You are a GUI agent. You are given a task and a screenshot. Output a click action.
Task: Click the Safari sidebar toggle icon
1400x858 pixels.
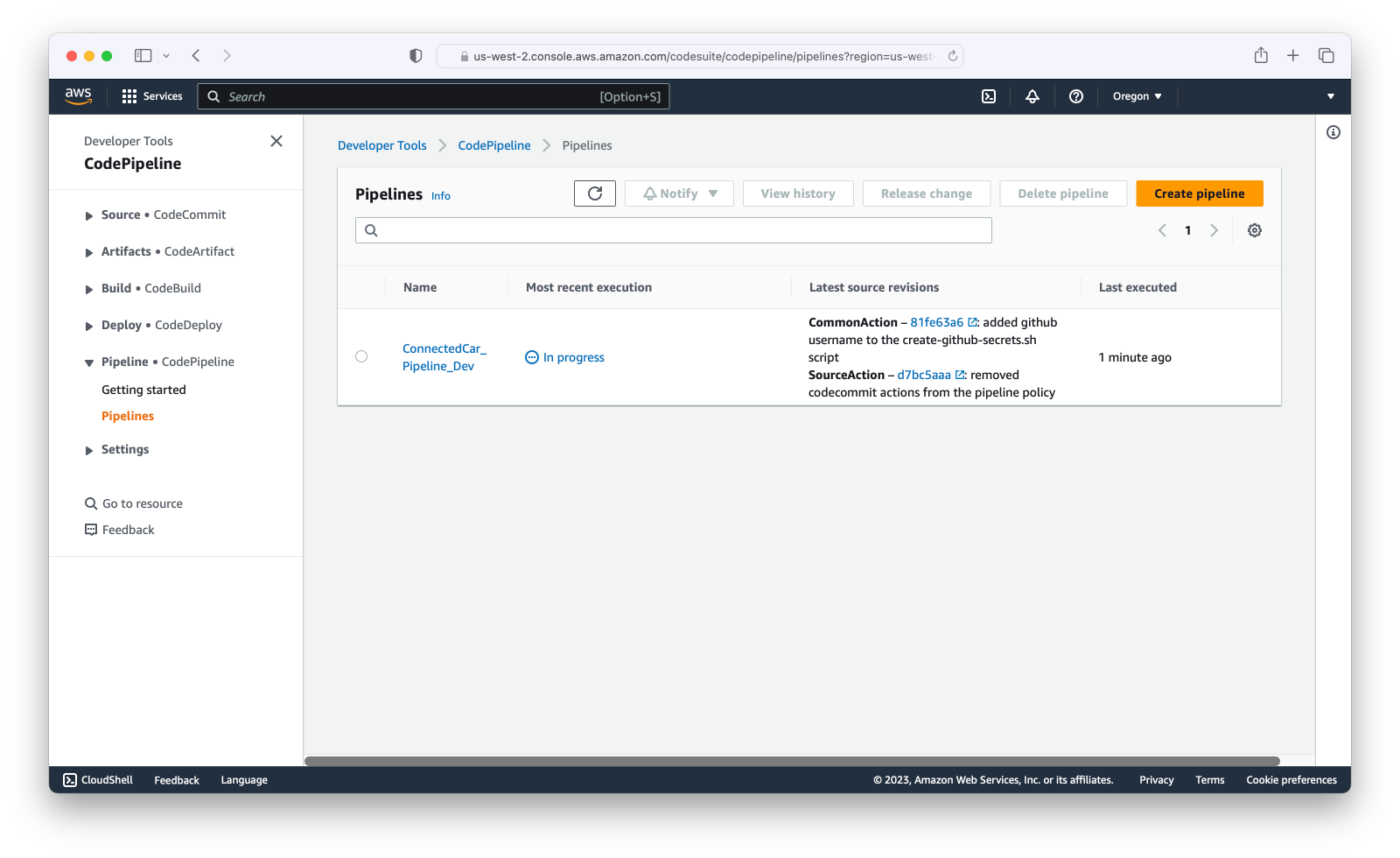[143, 55]
